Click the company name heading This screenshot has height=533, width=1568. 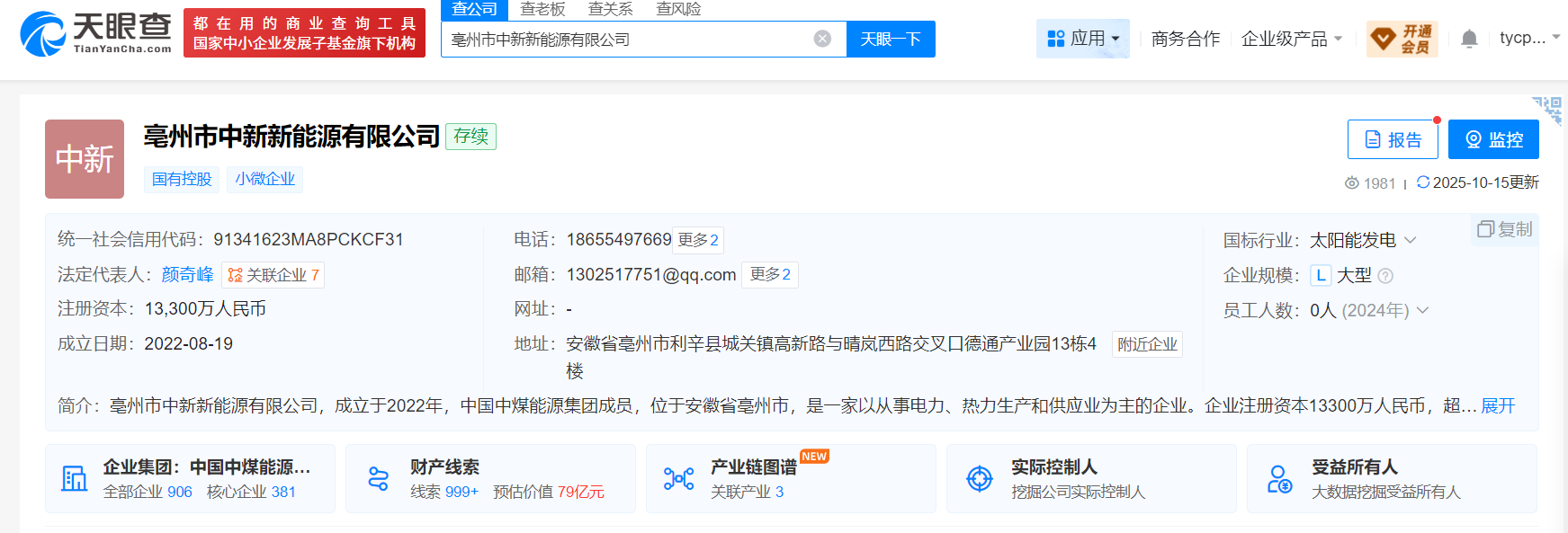tap(291, 136)
